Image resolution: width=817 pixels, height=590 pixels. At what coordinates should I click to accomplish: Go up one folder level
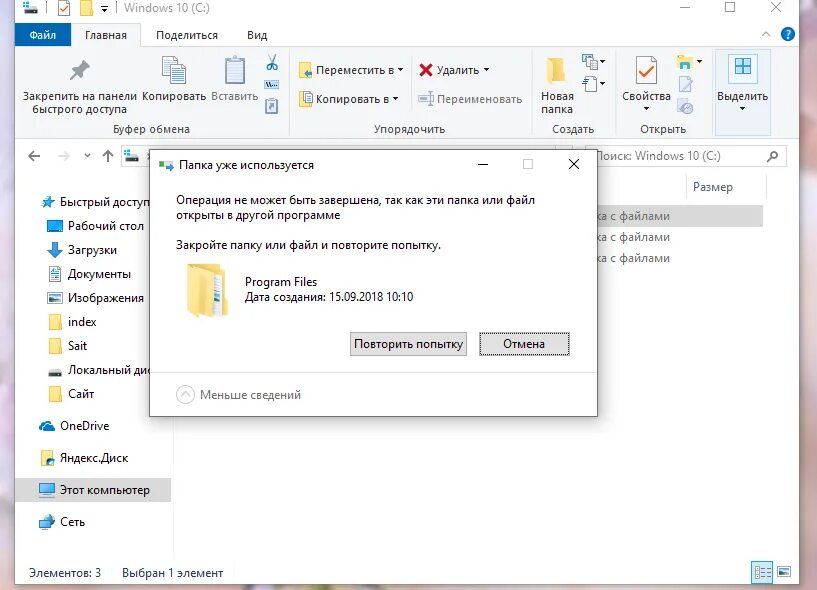(x=108, y=156)
